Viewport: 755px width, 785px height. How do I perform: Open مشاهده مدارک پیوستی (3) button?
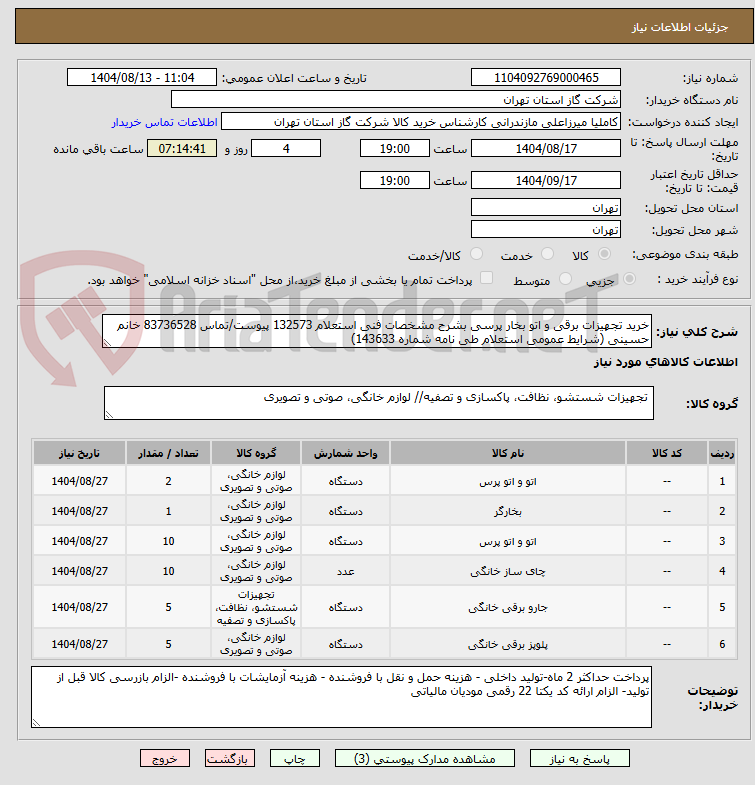(x=425, y=758)
